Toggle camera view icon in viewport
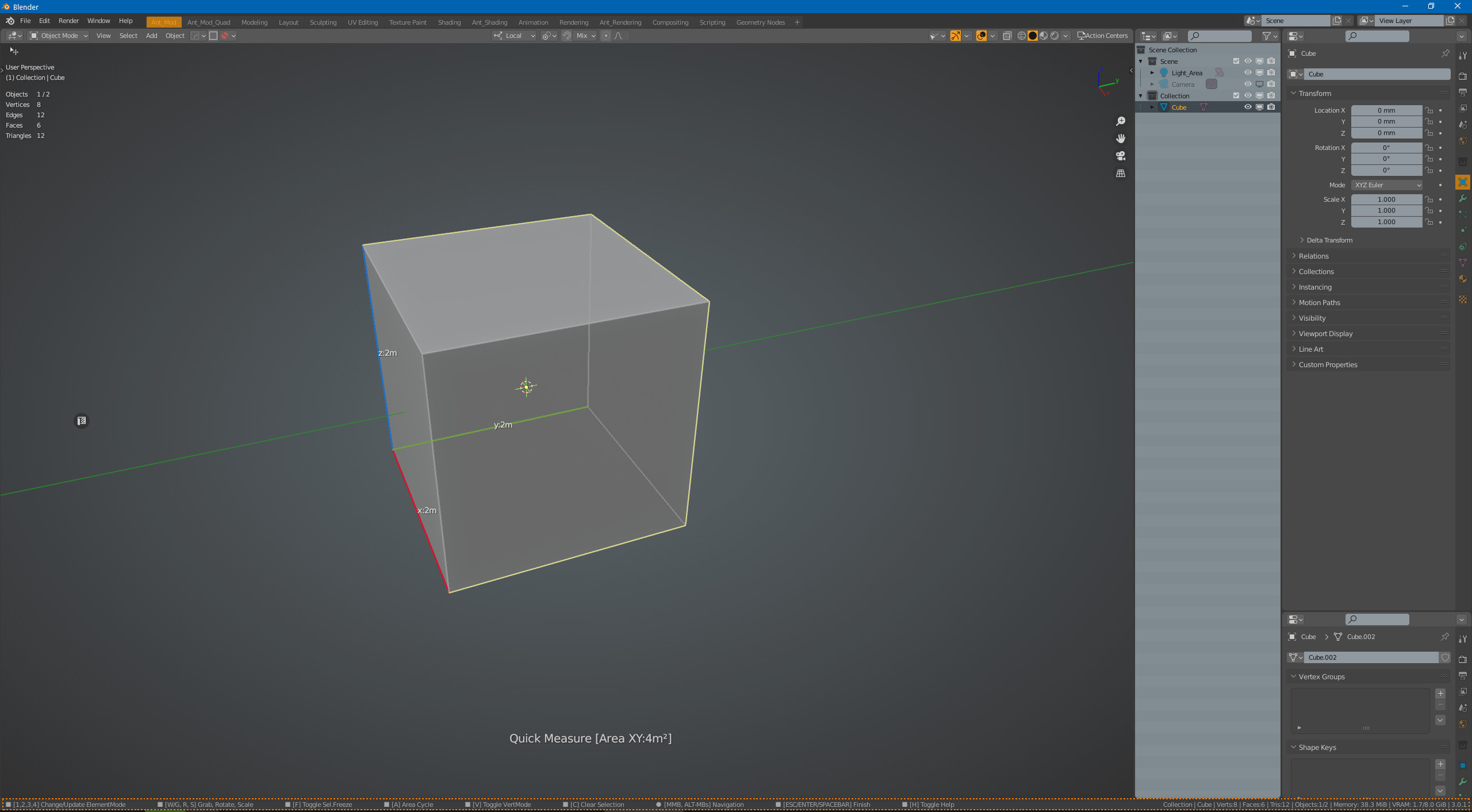This screenshot has height=812, width=1472. coord(1121,156)
